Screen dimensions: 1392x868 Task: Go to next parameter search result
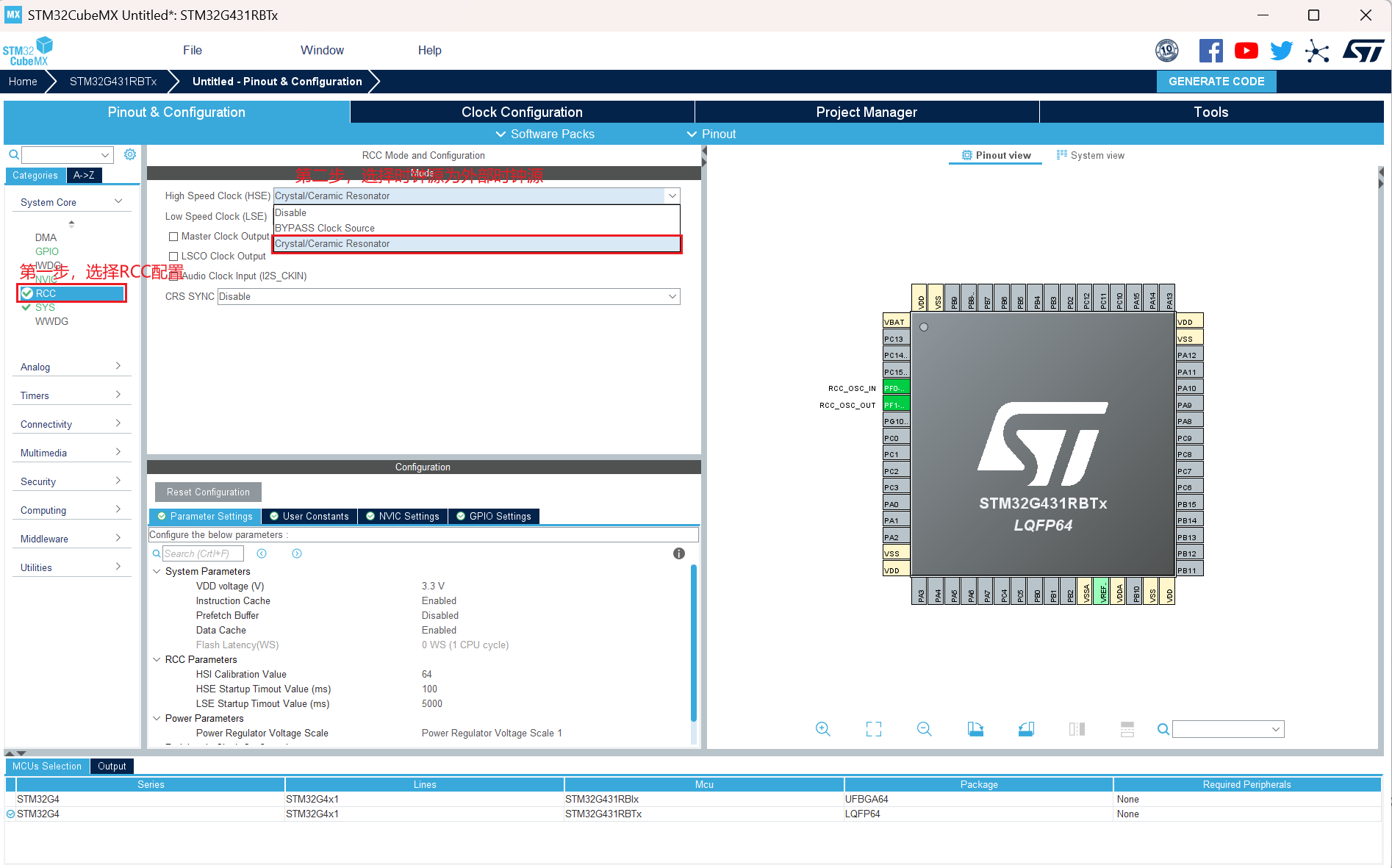pos(297,553)
